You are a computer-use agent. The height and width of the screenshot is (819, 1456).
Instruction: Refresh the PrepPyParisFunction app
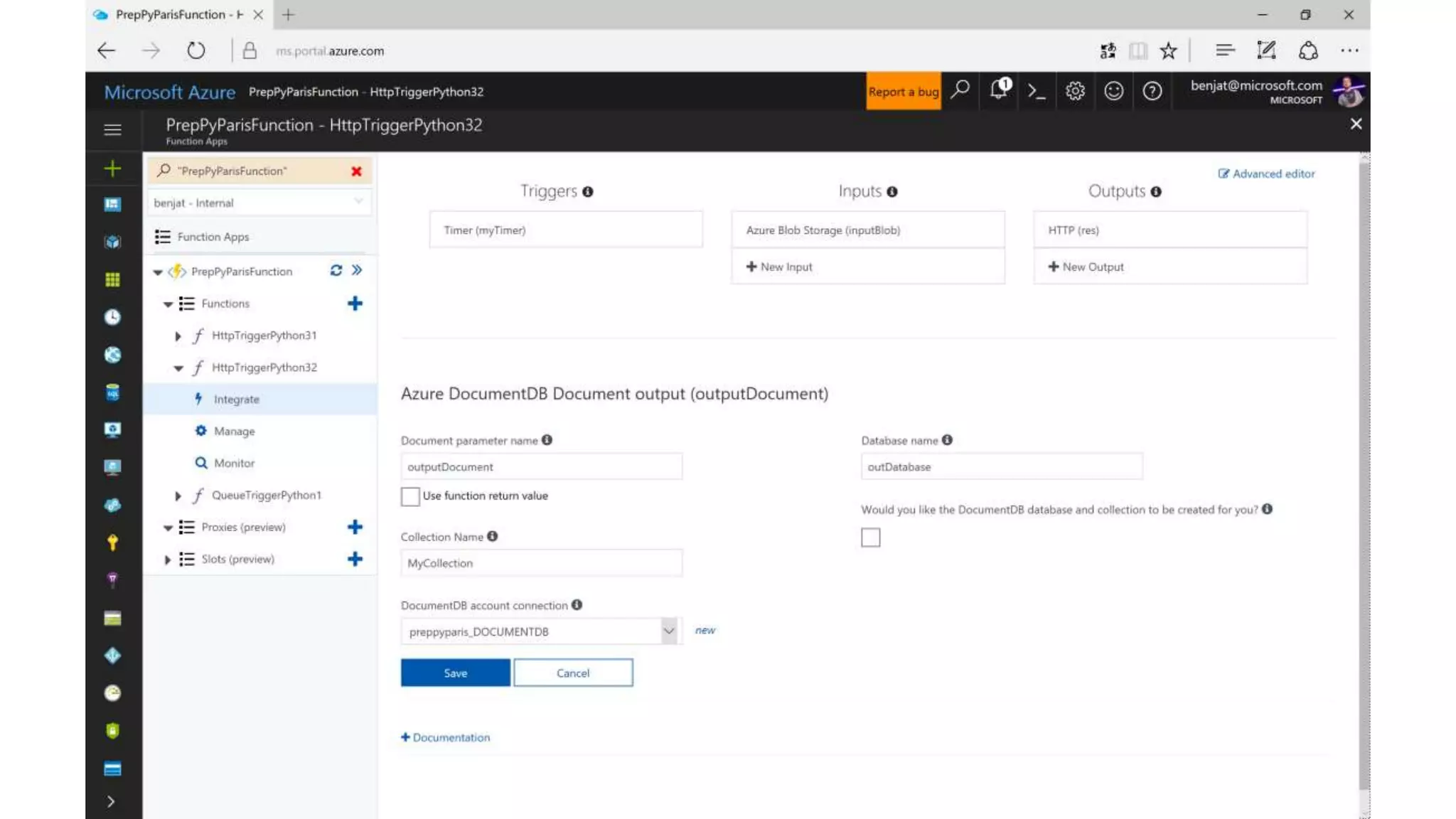point(336,270)
